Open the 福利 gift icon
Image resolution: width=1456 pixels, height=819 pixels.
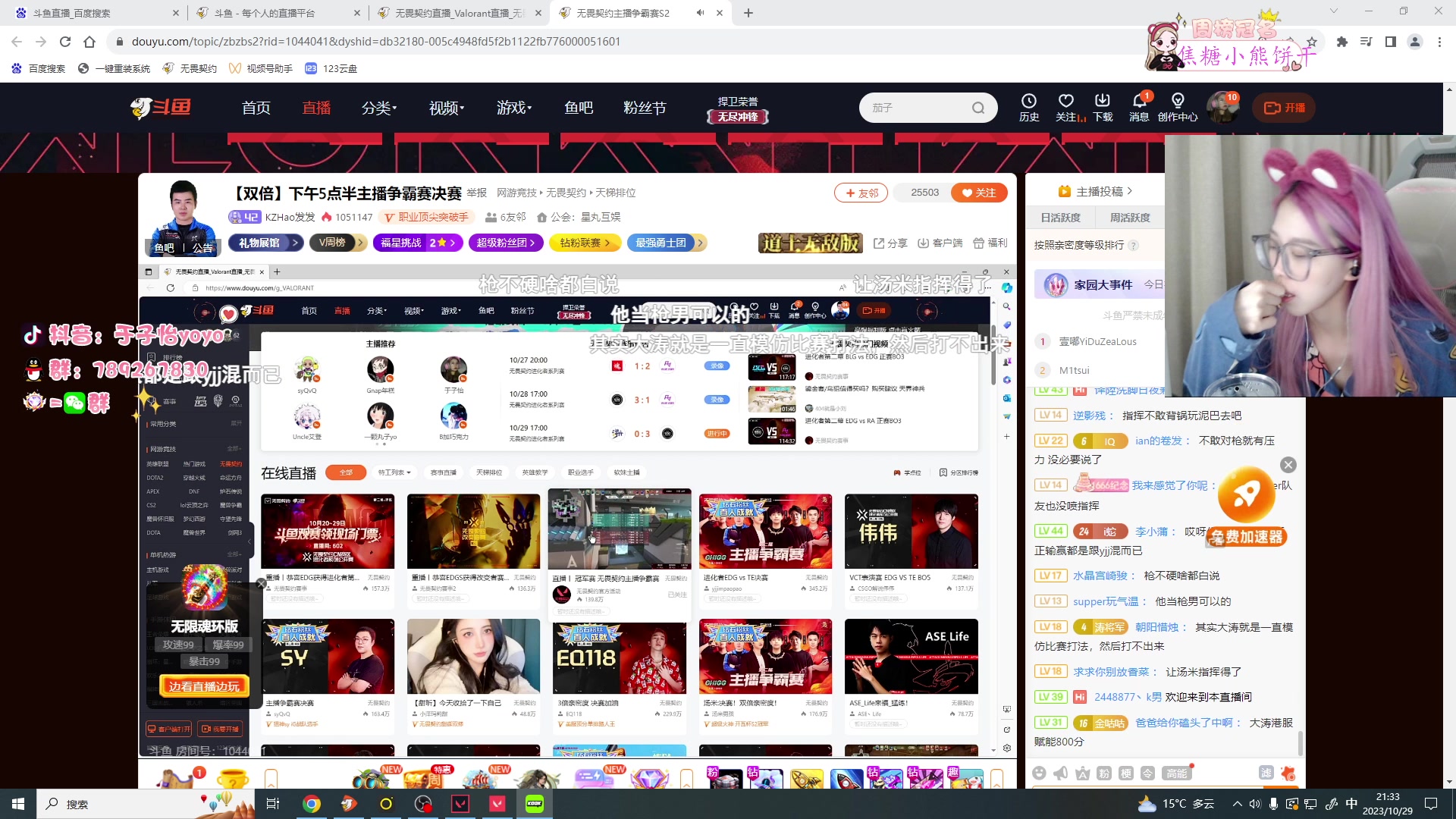(990, 243)
